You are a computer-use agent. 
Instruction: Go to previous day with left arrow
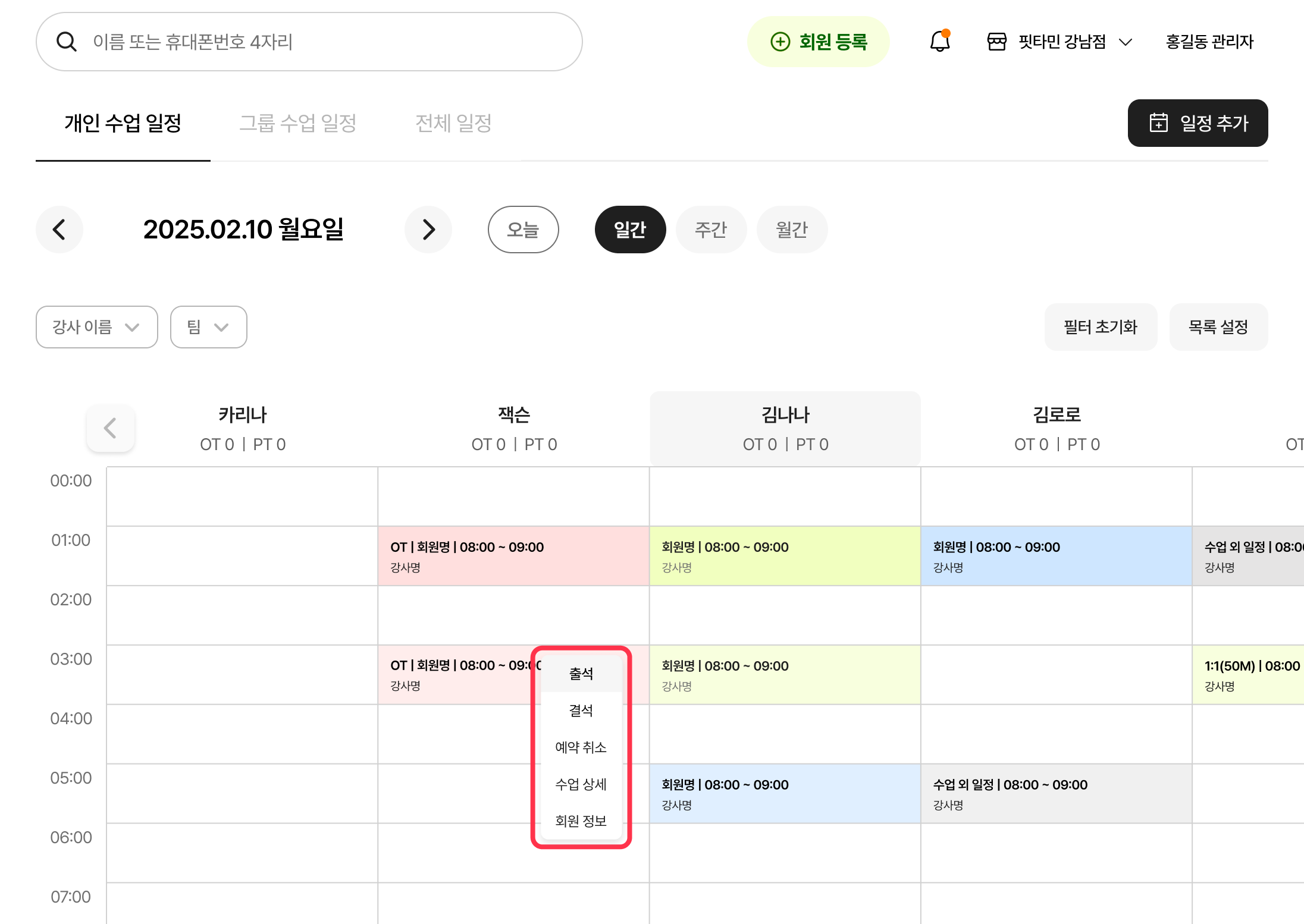pyautogui.click(x=59, y=230)
